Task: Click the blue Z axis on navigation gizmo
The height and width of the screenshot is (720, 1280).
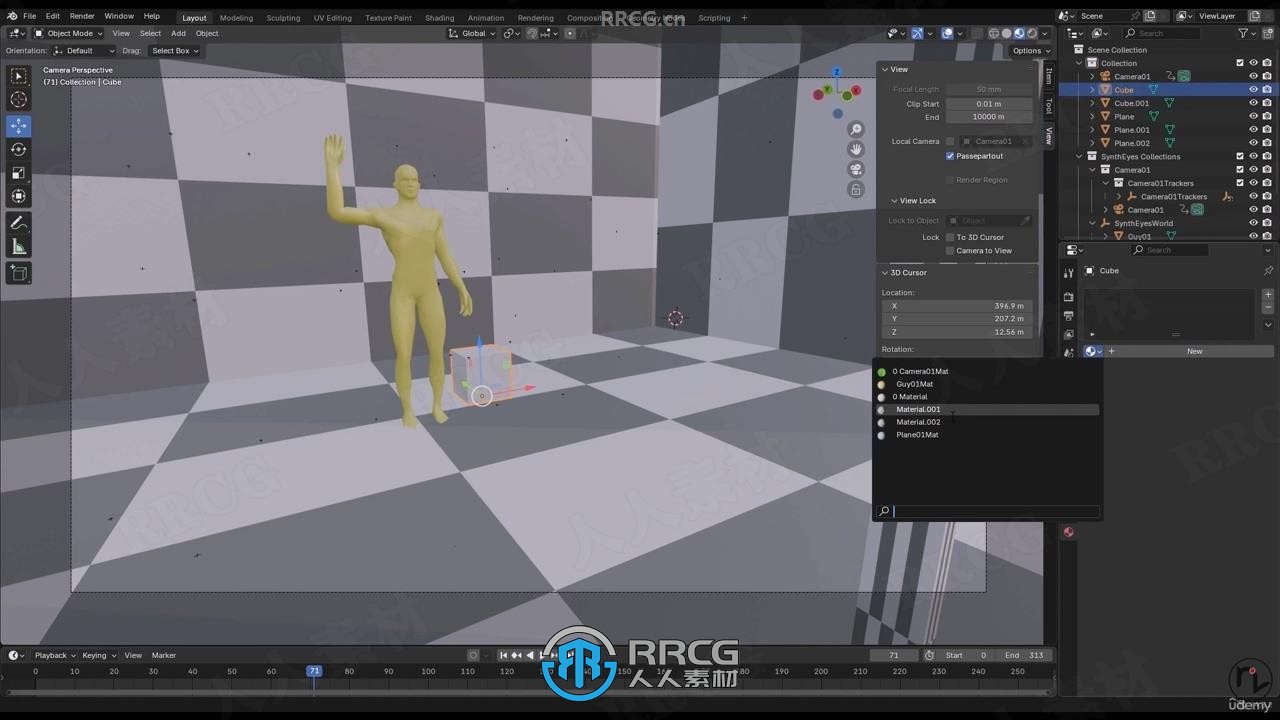Action: tap(837, 72)
